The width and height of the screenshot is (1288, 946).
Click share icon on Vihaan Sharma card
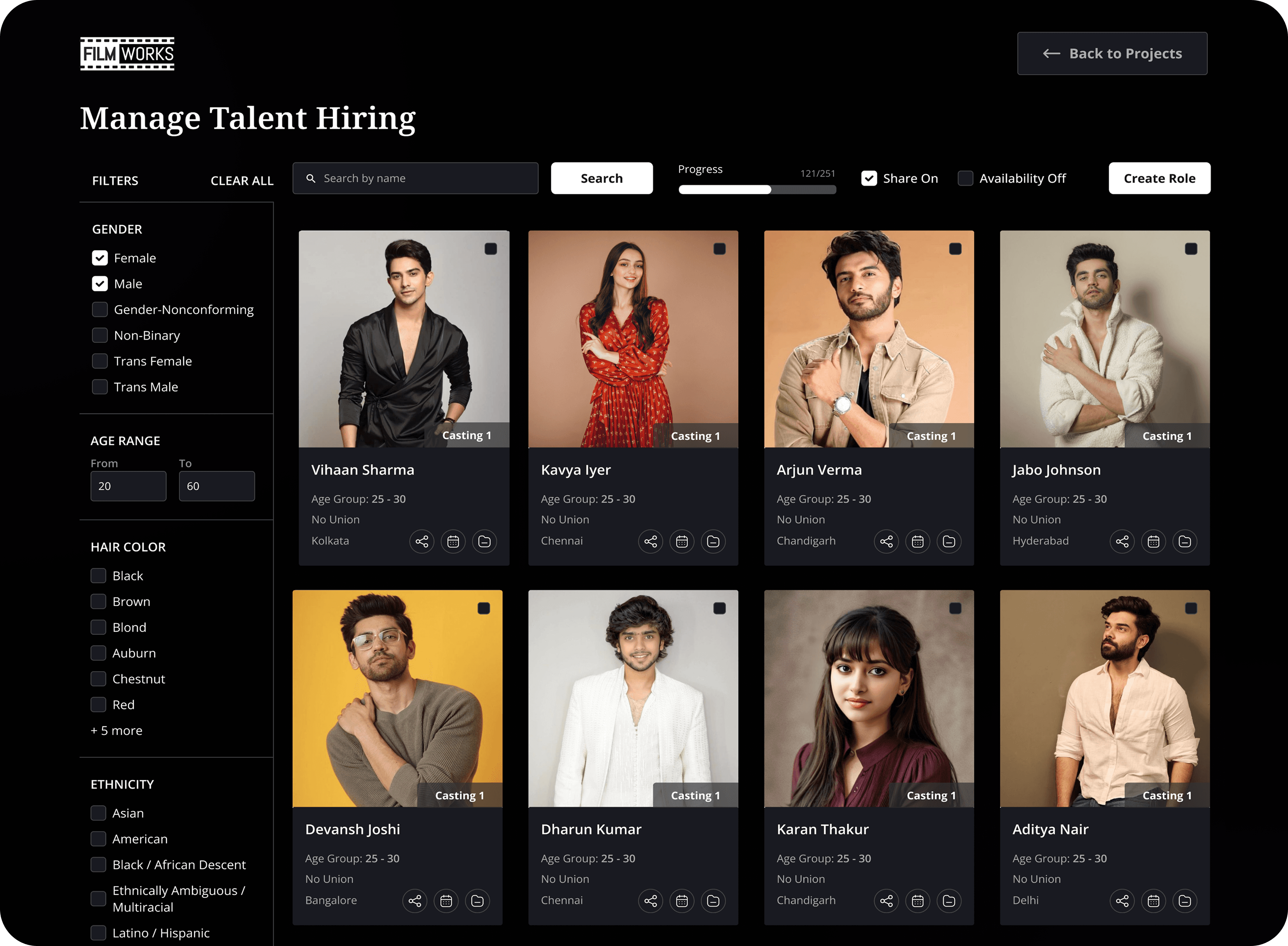pyautogui.click(x=422, y=541)
